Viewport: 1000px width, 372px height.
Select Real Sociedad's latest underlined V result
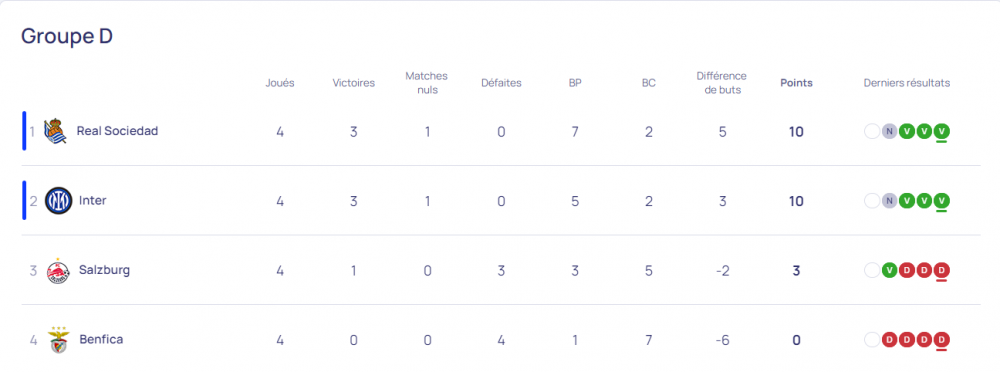pyautogui.click(x=942, y=131)
